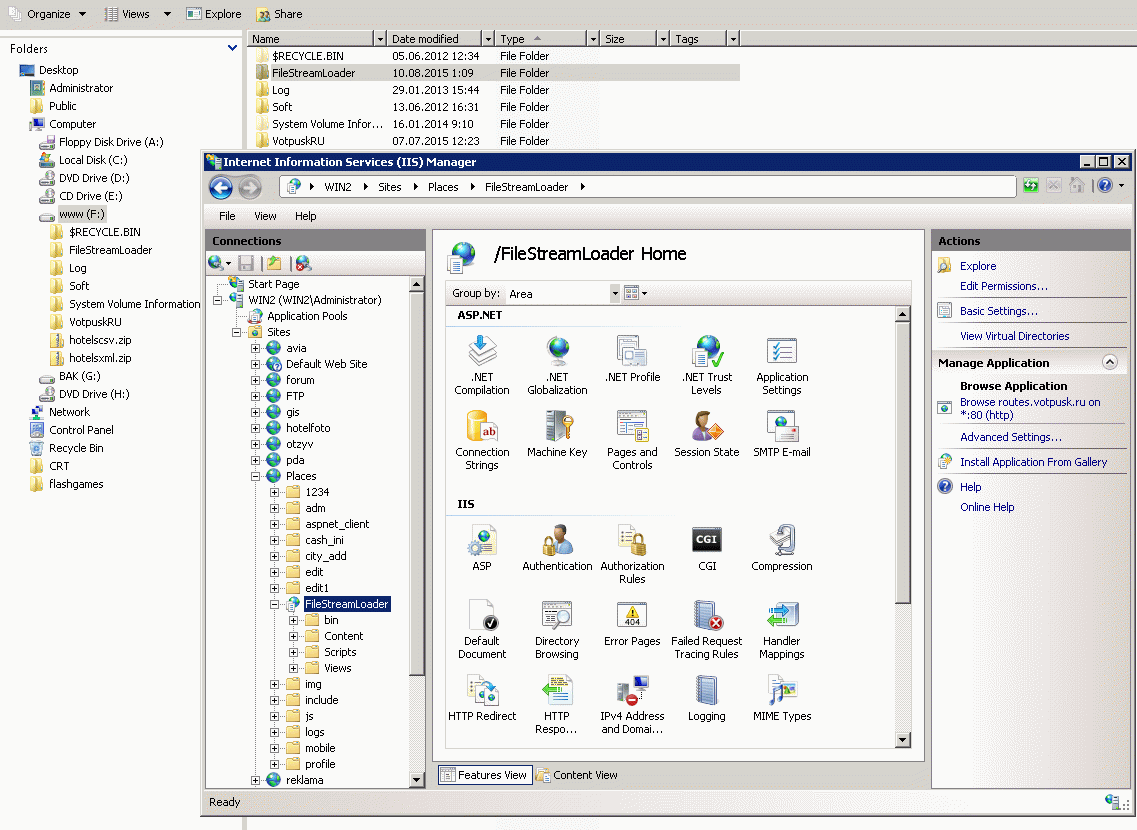Open Connection Strings feature
The width and height of the screenshot is (1137, 830).
tap(481, 440)
